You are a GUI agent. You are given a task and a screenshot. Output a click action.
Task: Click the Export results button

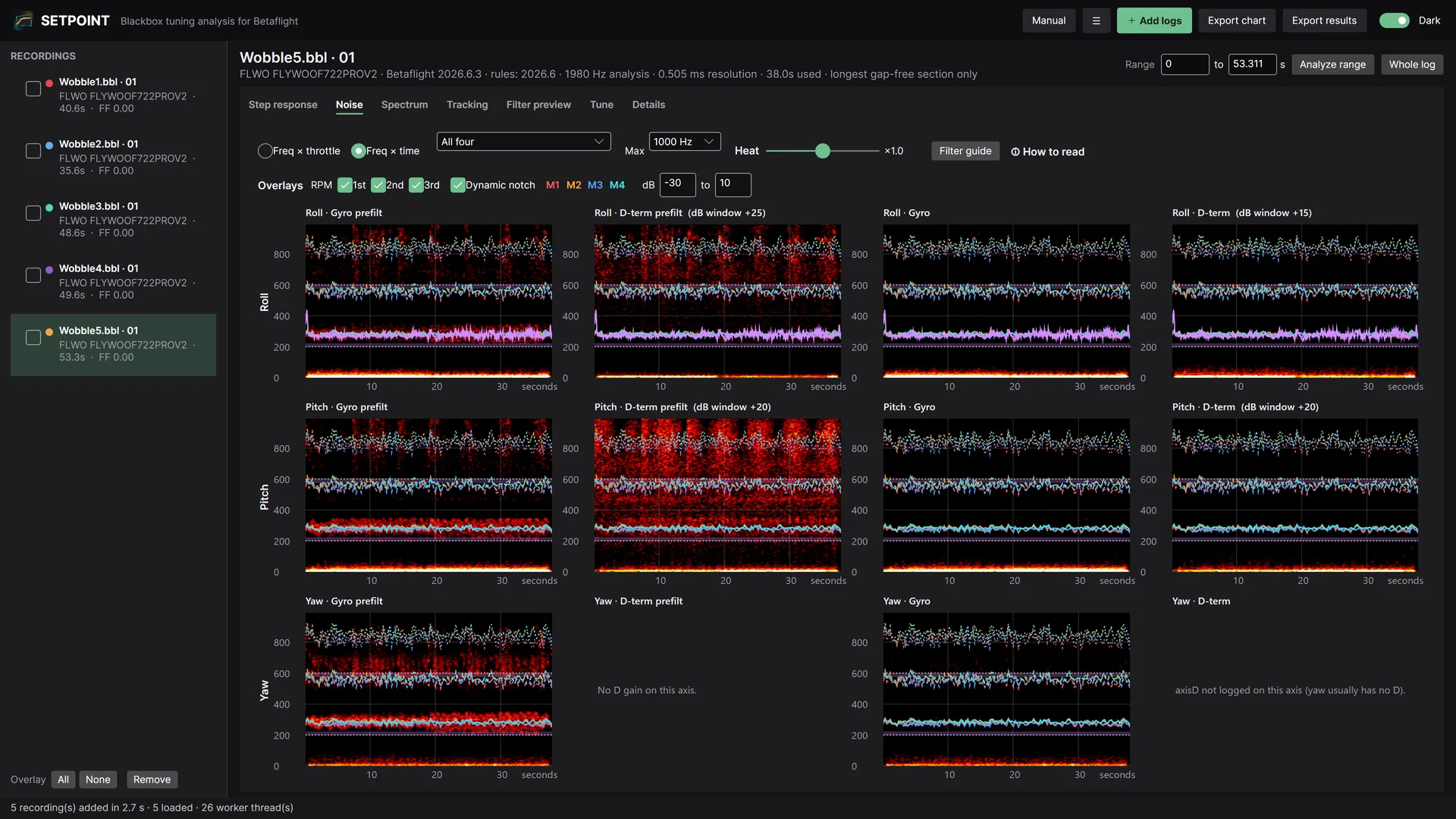pyautogui.click(x=1324, y=20)
